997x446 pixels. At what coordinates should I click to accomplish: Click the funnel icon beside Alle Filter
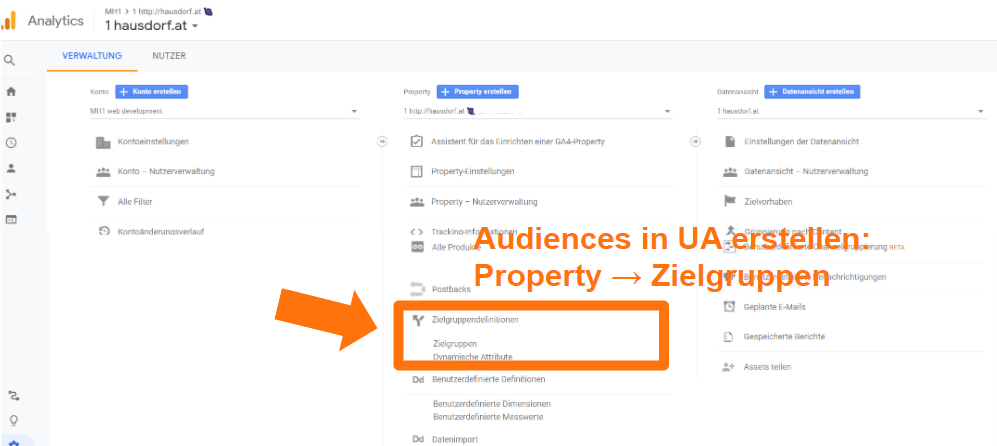pyautogui.click(x=103, y=202)
